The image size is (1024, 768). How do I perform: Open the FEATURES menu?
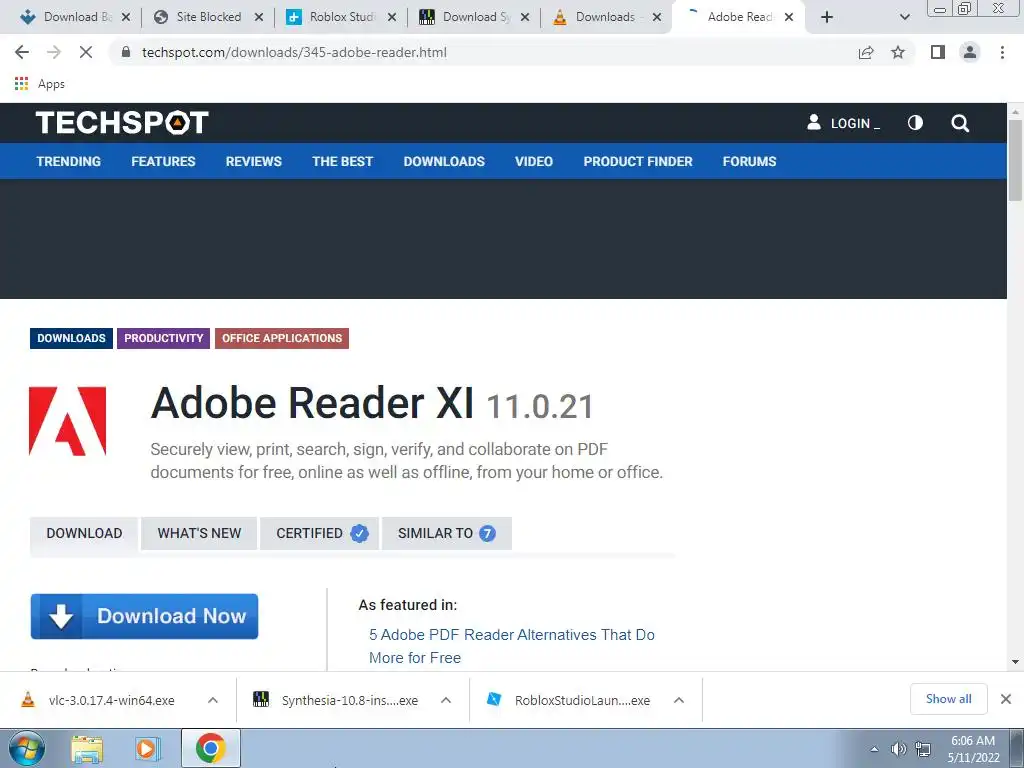click(x=163, y=161)
